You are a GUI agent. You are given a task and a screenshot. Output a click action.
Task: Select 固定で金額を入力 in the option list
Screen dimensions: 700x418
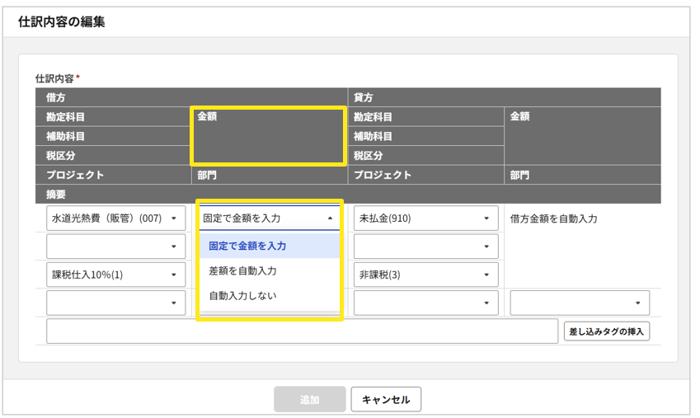click(270, 246)
